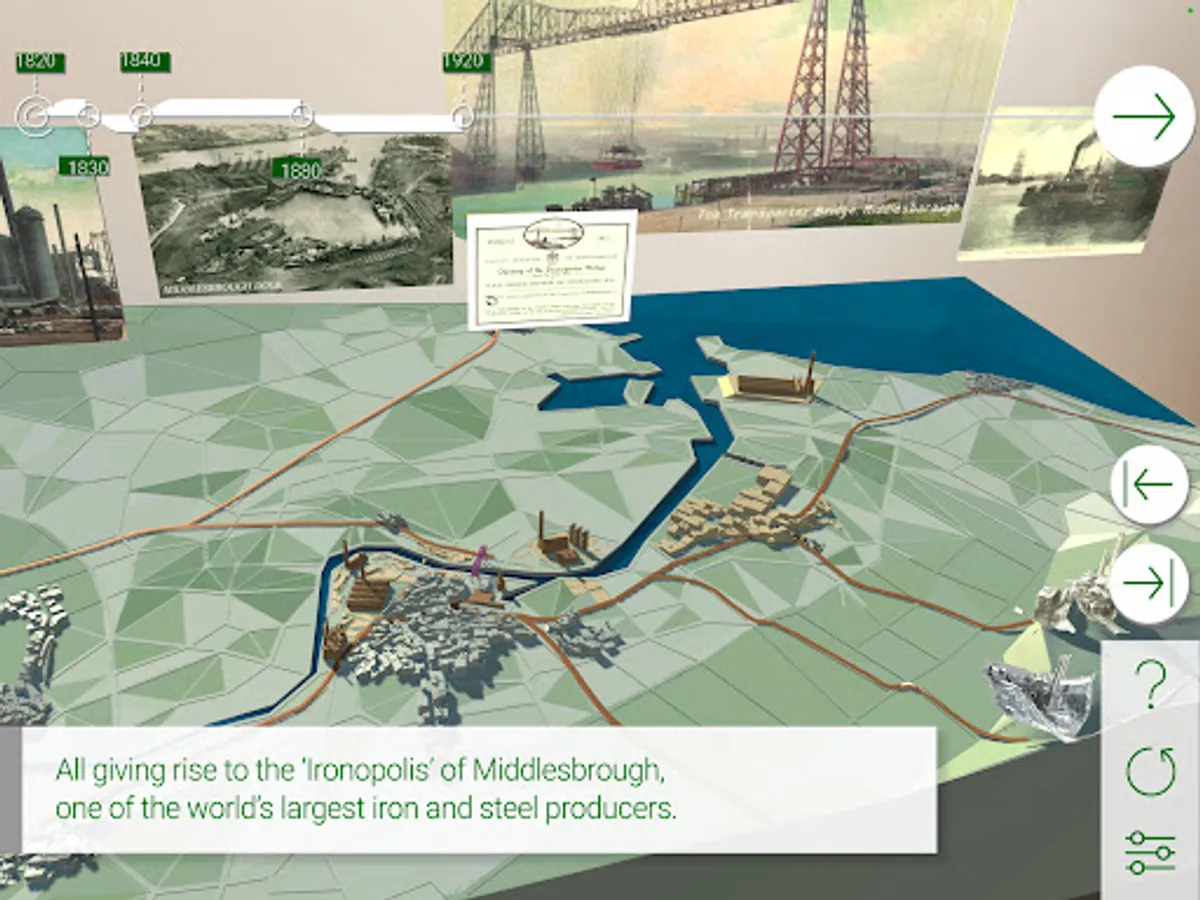
Task: Click the timeline node under 1820
Action: click(36, 114)
